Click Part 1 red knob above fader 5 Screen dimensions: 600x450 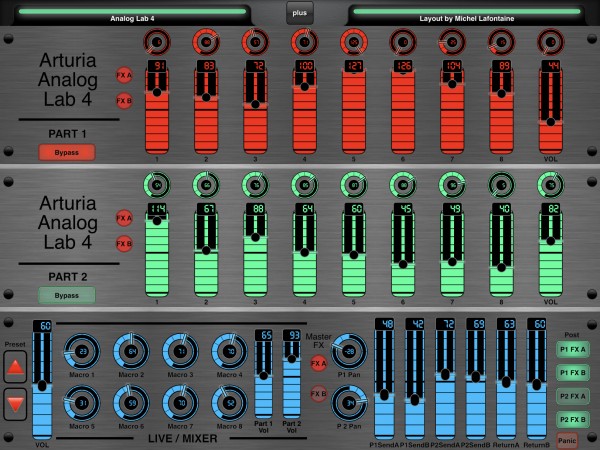(354, 42)
